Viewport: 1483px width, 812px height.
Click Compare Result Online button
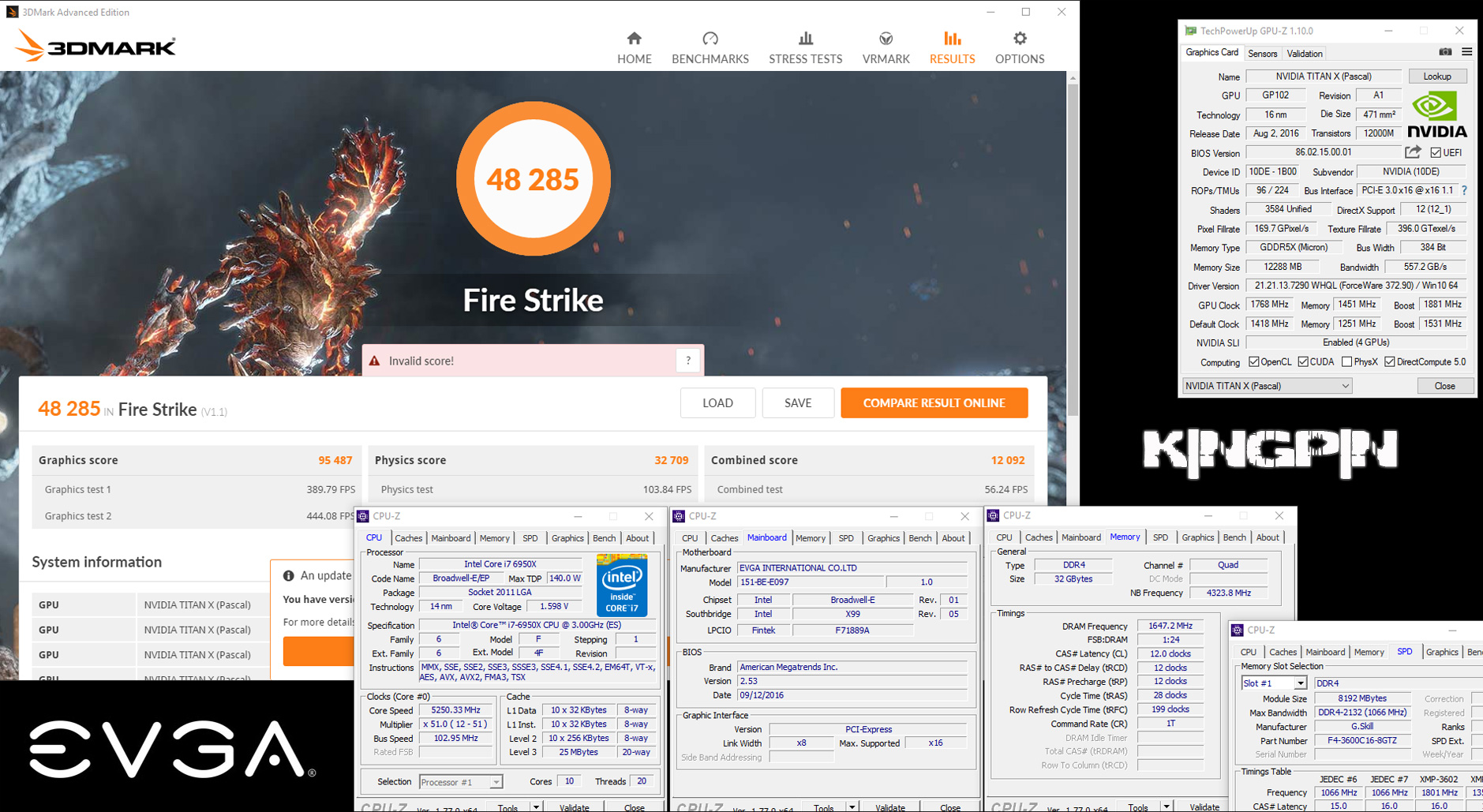[934, 402]
